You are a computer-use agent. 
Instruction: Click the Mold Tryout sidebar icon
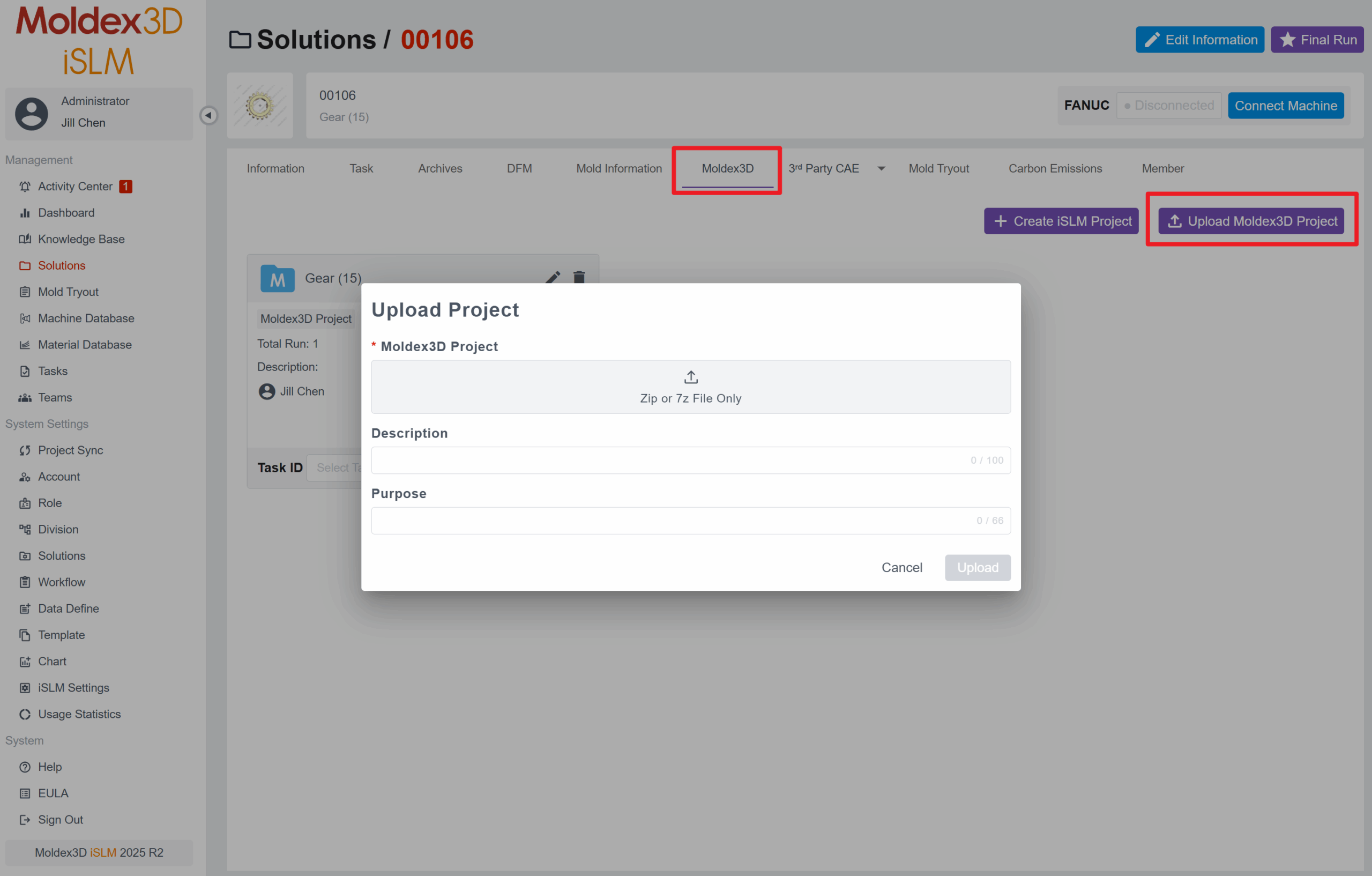[x=25, y=292]
